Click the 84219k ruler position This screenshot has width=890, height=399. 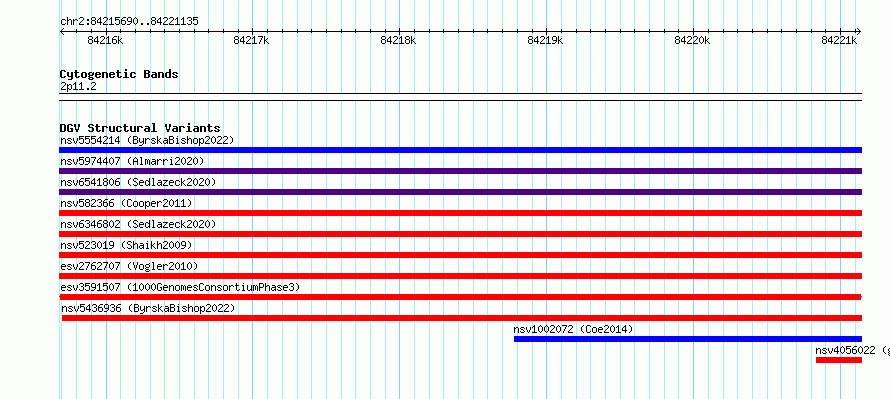[x=545, y=40]
